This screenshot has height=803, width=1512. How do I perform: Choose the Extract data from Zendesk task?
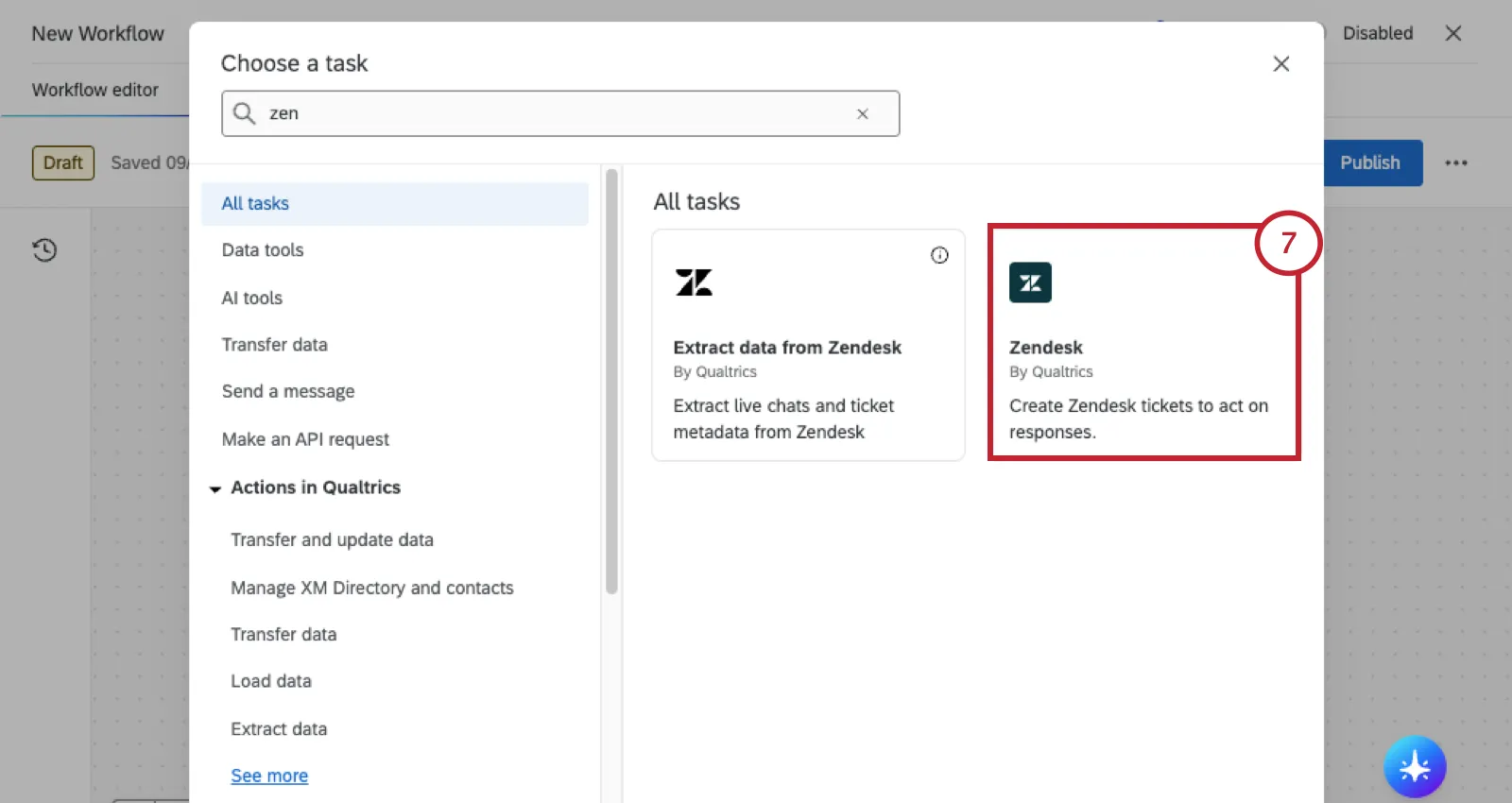(808, 345)
